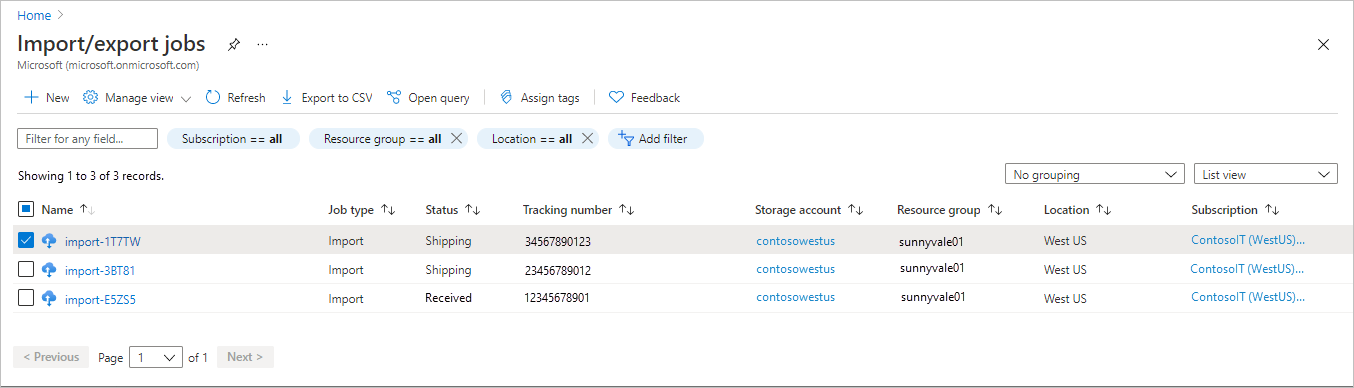
Task: Select tracking number 12345678901
Action: (558, 298)
